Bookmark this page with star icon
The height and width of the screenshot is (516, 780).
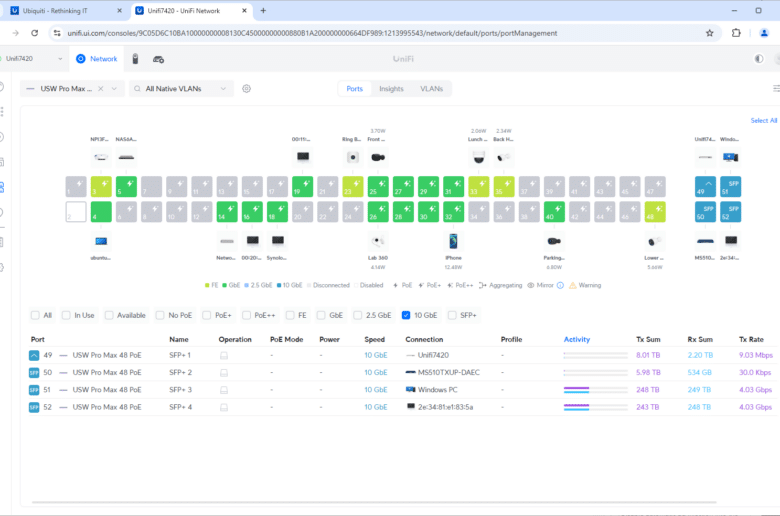[x=709, y=33]
